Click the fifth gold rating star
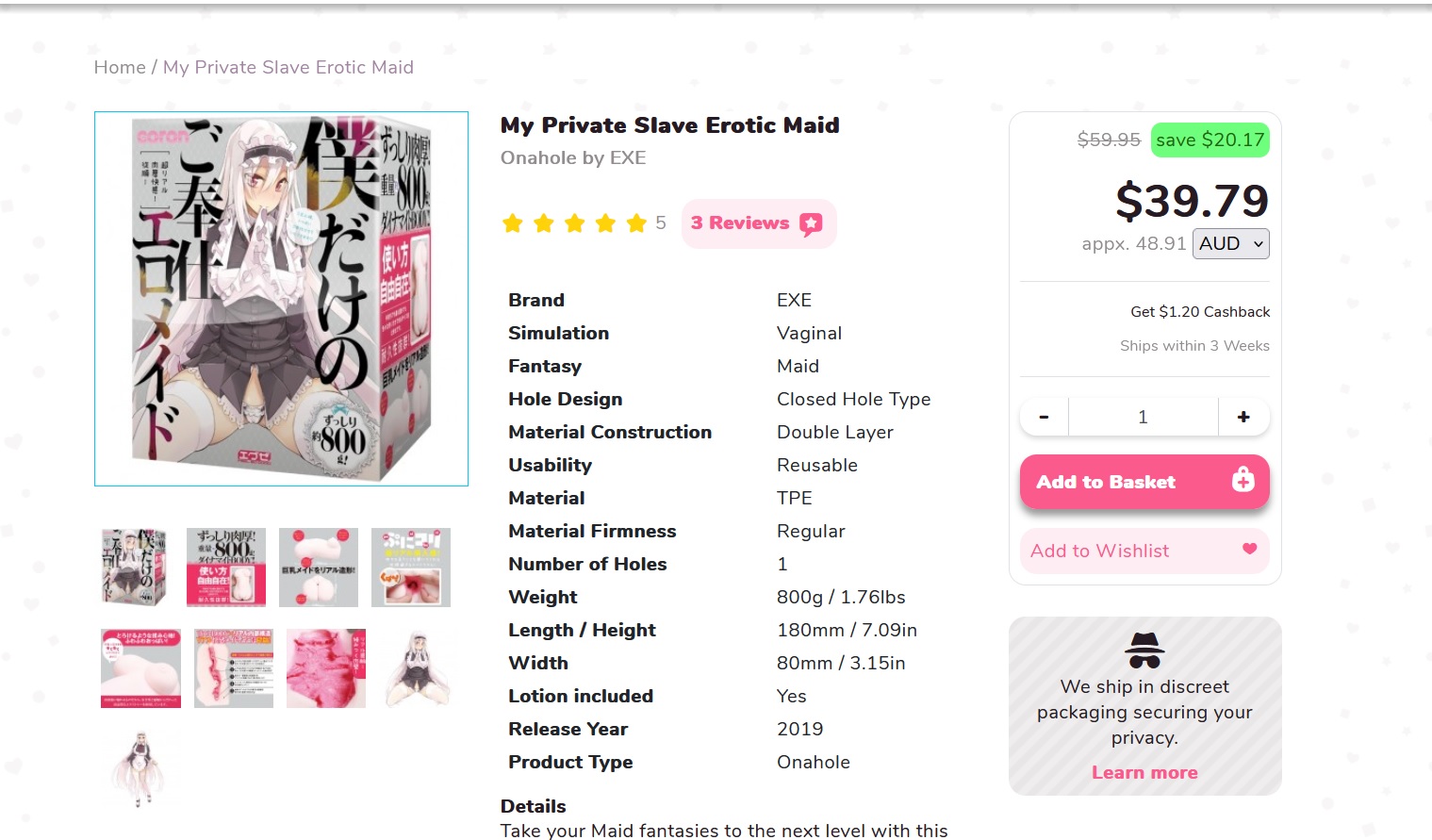The height and width of the screenshot is (840, 1432). 636,223
